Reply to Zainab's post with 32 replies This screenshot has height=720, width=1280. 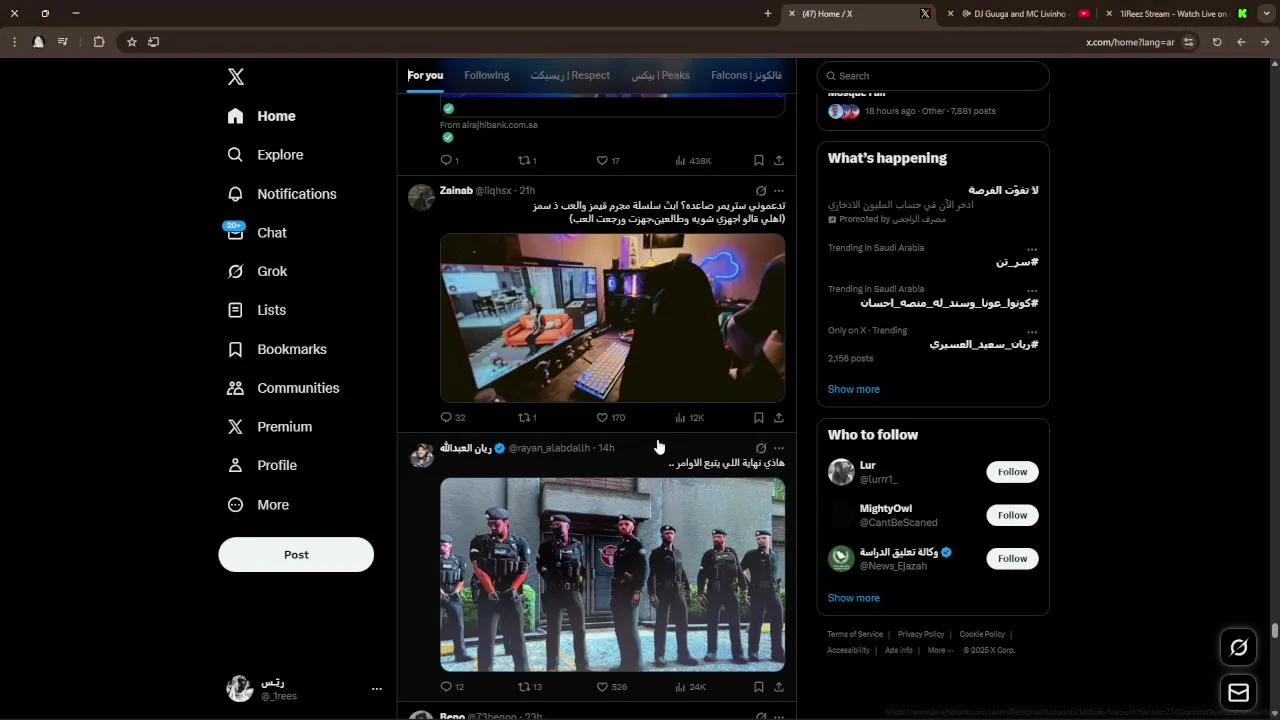[453, 418]
